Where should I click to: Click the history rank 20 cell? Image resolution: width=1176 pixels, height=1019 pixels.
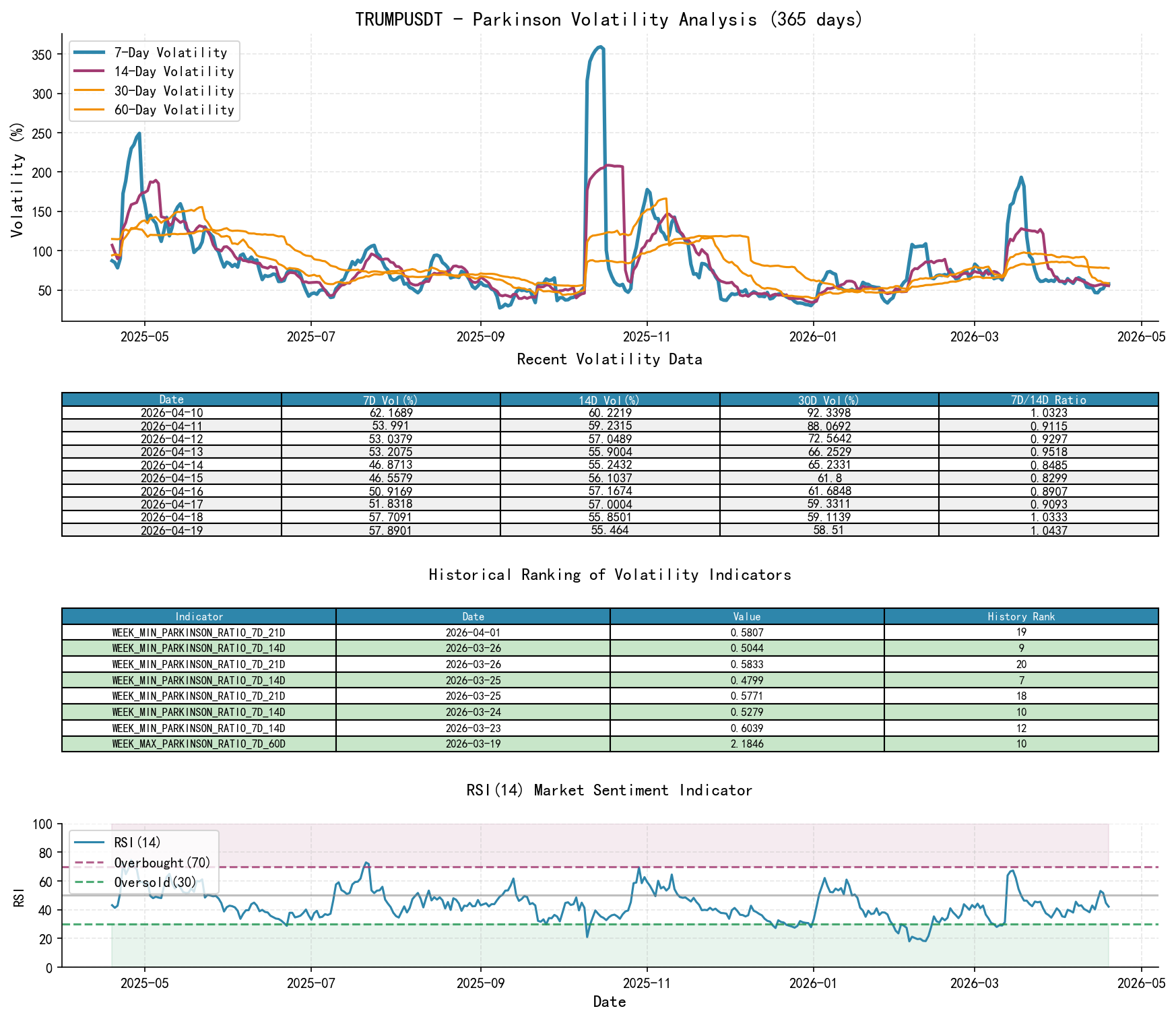[x=1021, y=664]
